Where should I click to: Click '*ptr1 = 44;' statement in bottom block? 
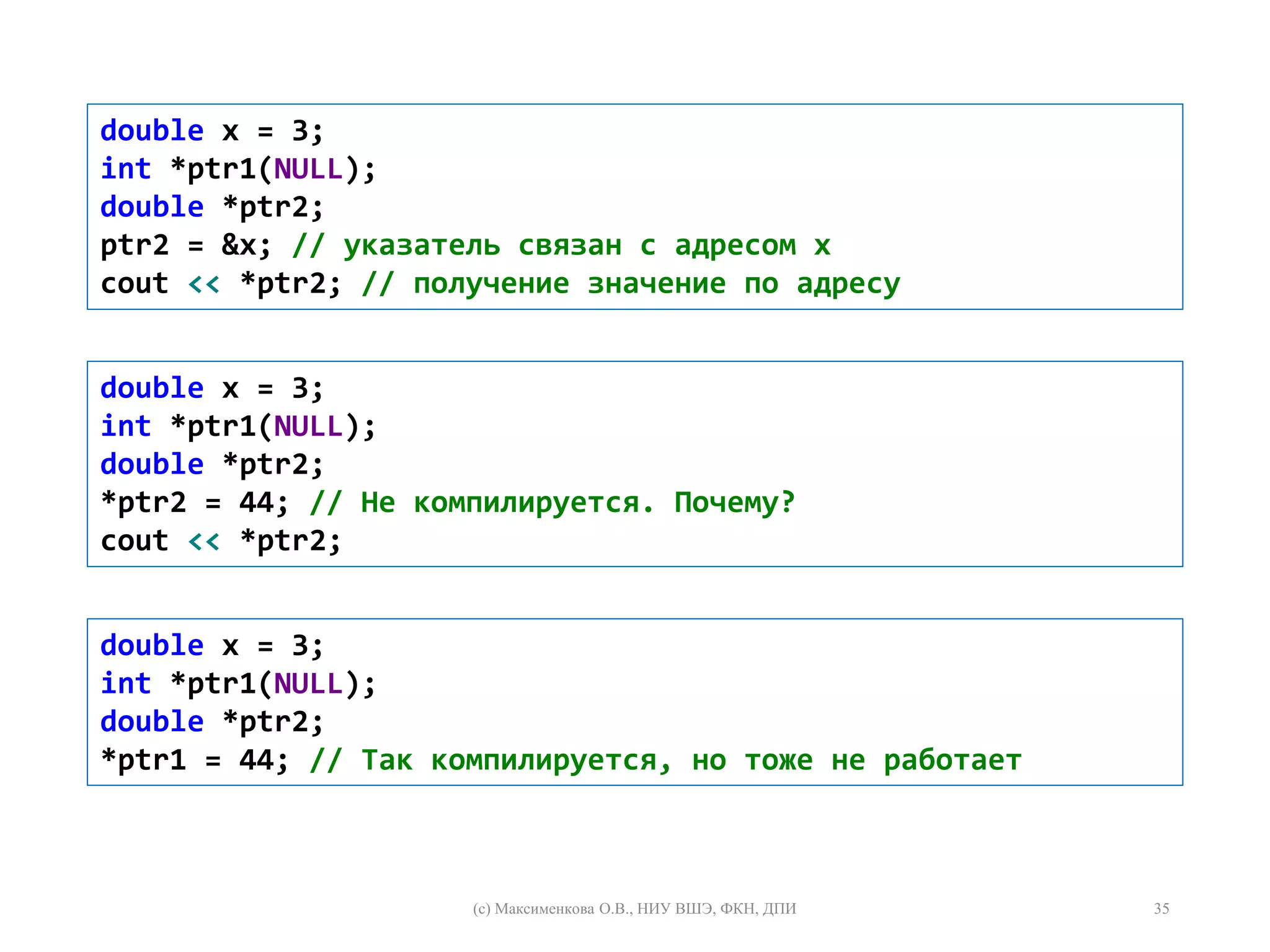[x=195, y=760]
